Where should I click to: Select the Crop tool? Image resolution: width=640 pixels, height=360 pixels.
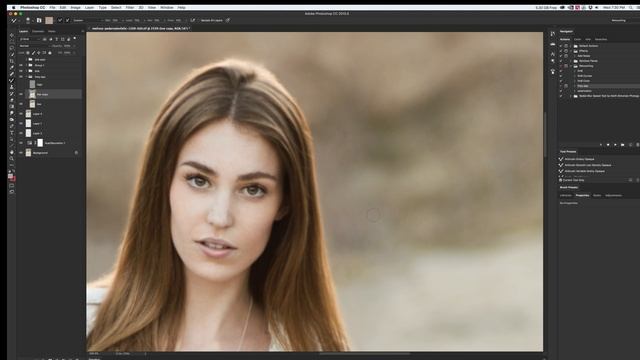[x=12, y=61]
